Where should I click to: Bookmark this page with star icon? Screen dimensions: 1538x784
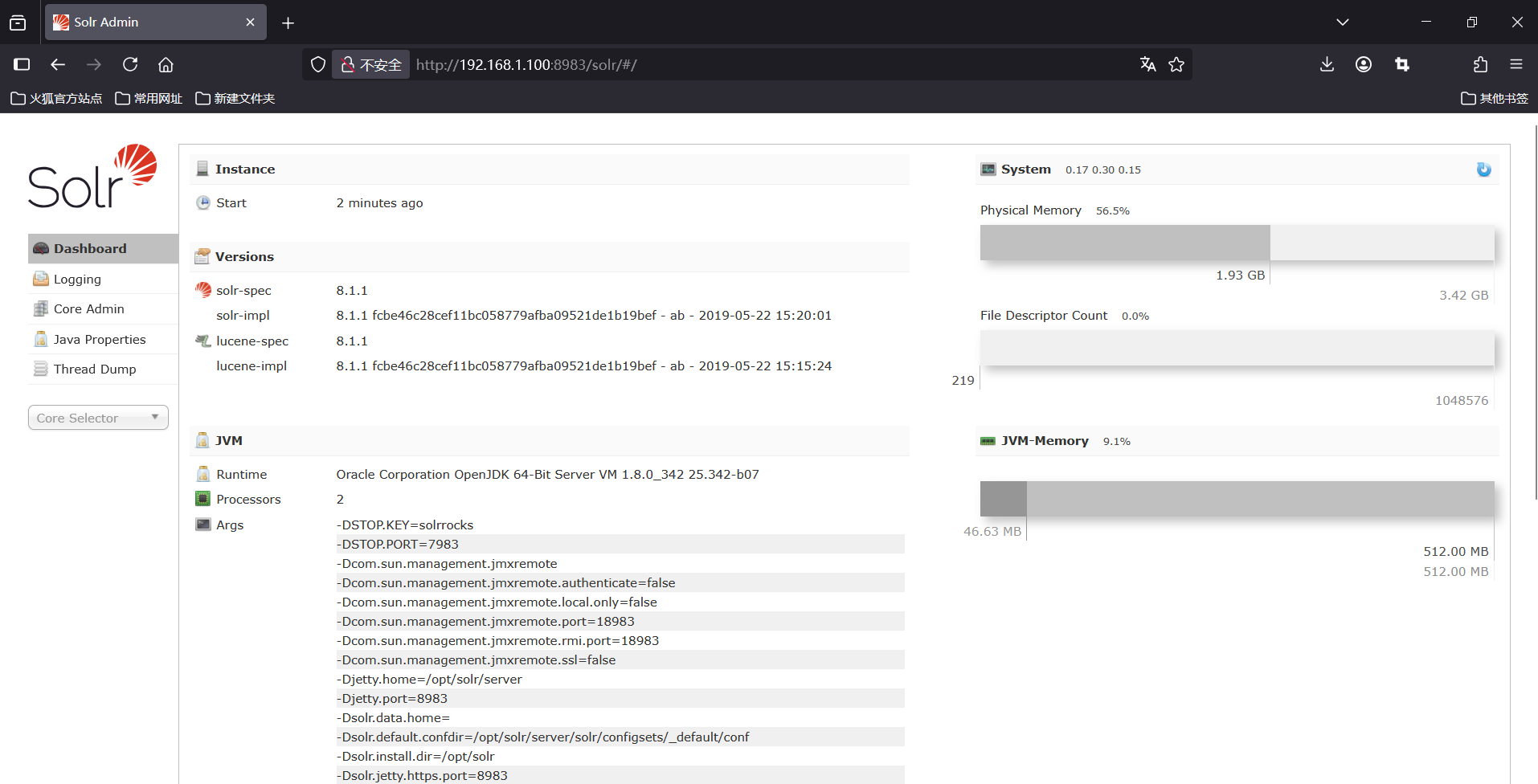(1176, 64)
